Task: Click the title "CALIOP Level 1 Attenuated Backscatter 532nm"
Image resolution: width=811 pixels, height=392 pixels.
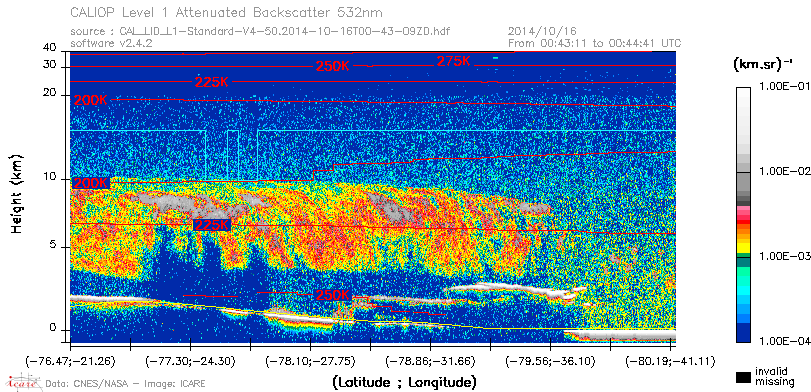Action: [227, 12]
